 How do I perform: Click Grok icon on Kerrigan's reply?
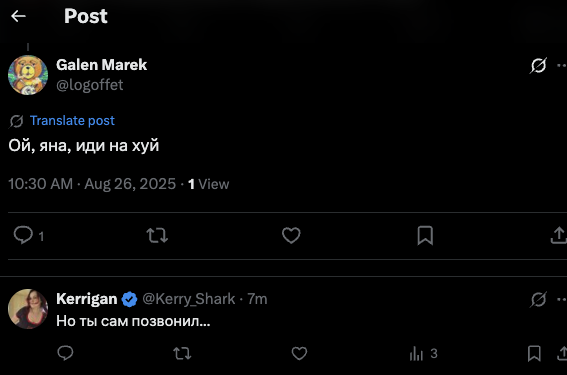[538, 299]
